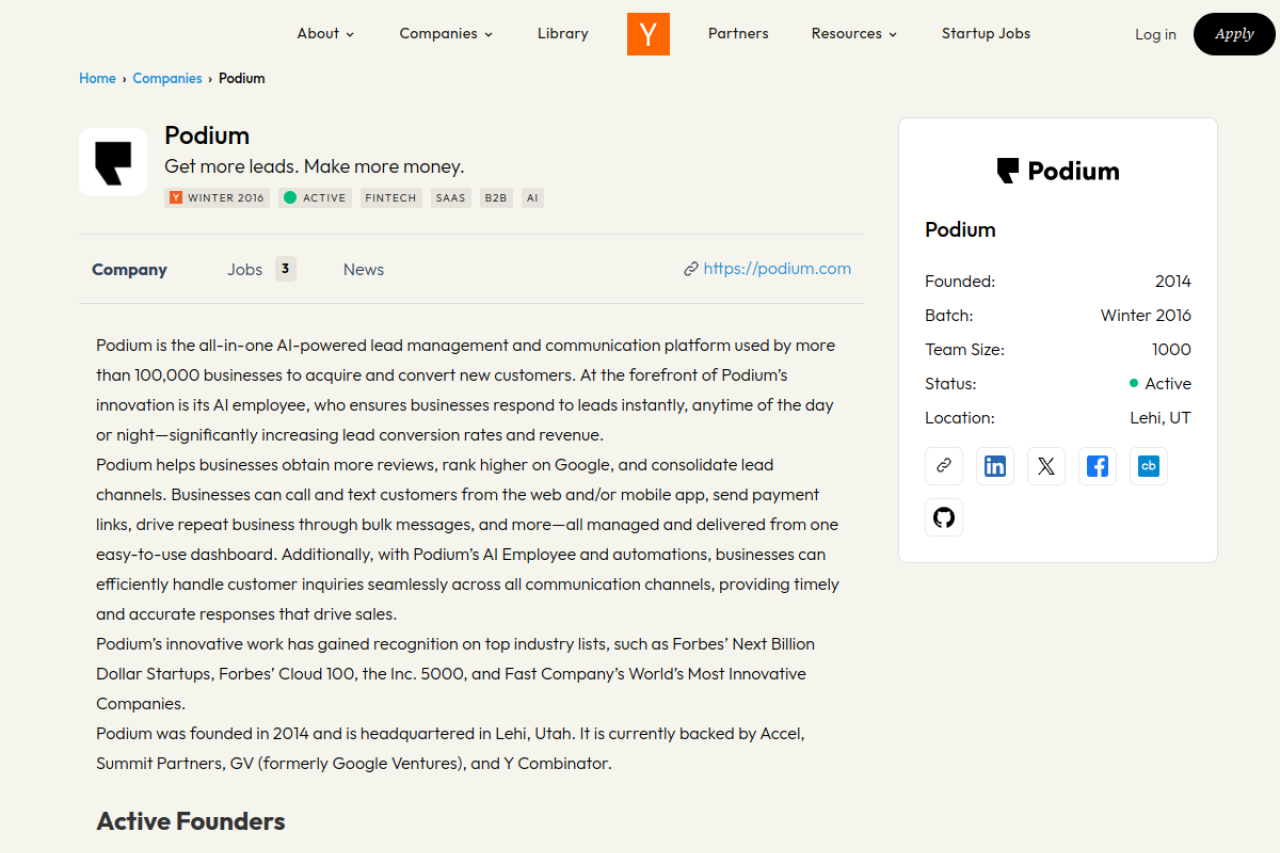Click the Location value Lehi, UT
Image resolution: width=1280 pixels, height=853 pixels.
1161,418
